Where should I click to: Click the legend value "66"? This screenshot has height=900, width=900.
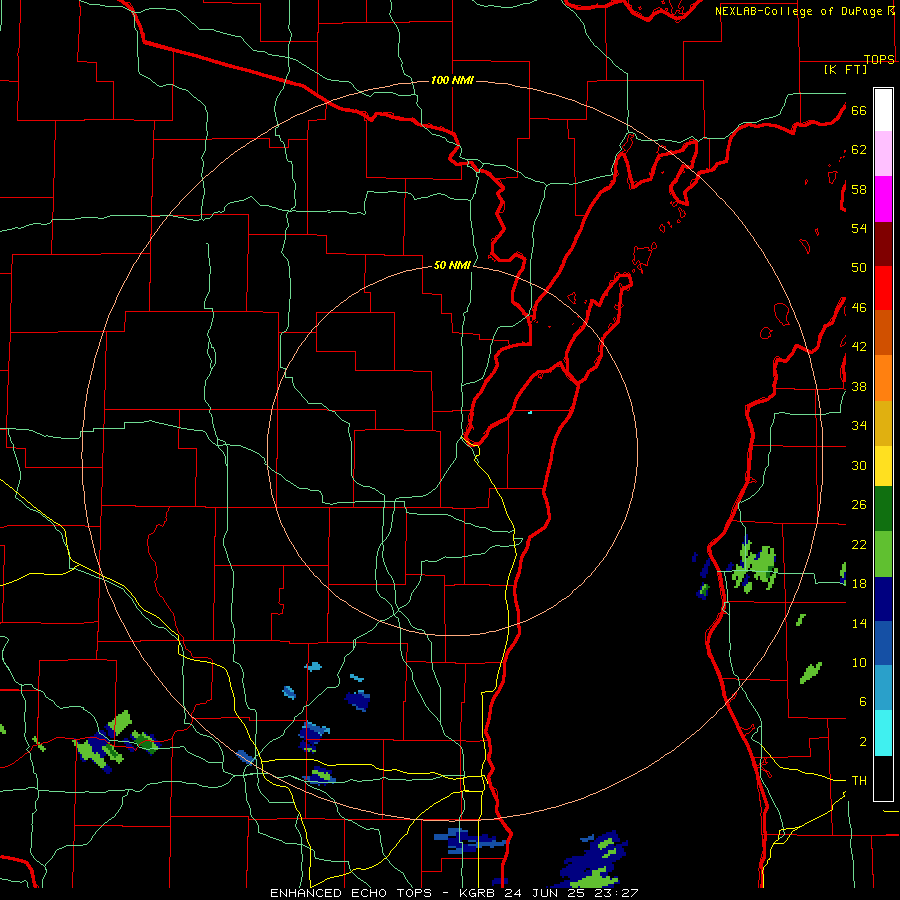coord(859,111)
